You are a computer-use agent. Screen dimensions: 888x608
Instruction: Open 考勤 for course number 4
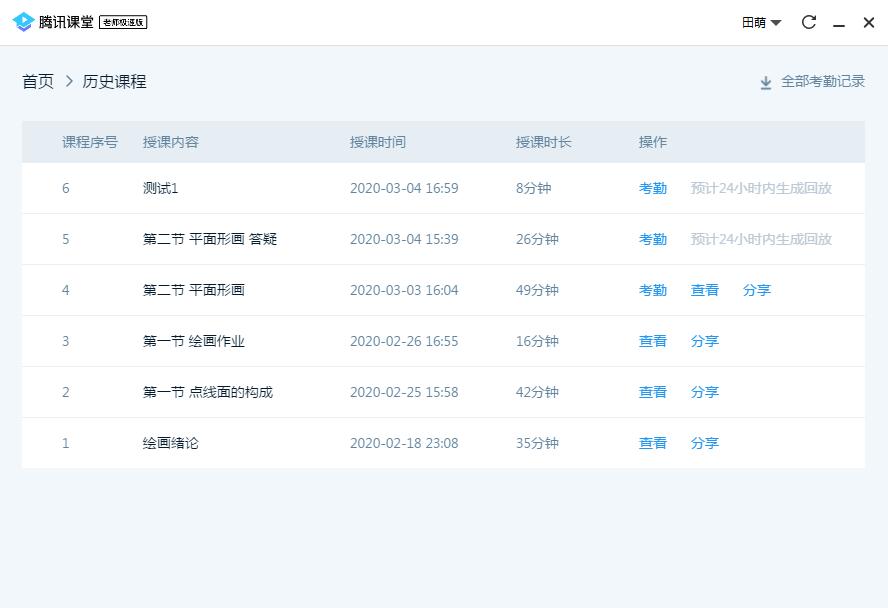(x=653, y=290)
